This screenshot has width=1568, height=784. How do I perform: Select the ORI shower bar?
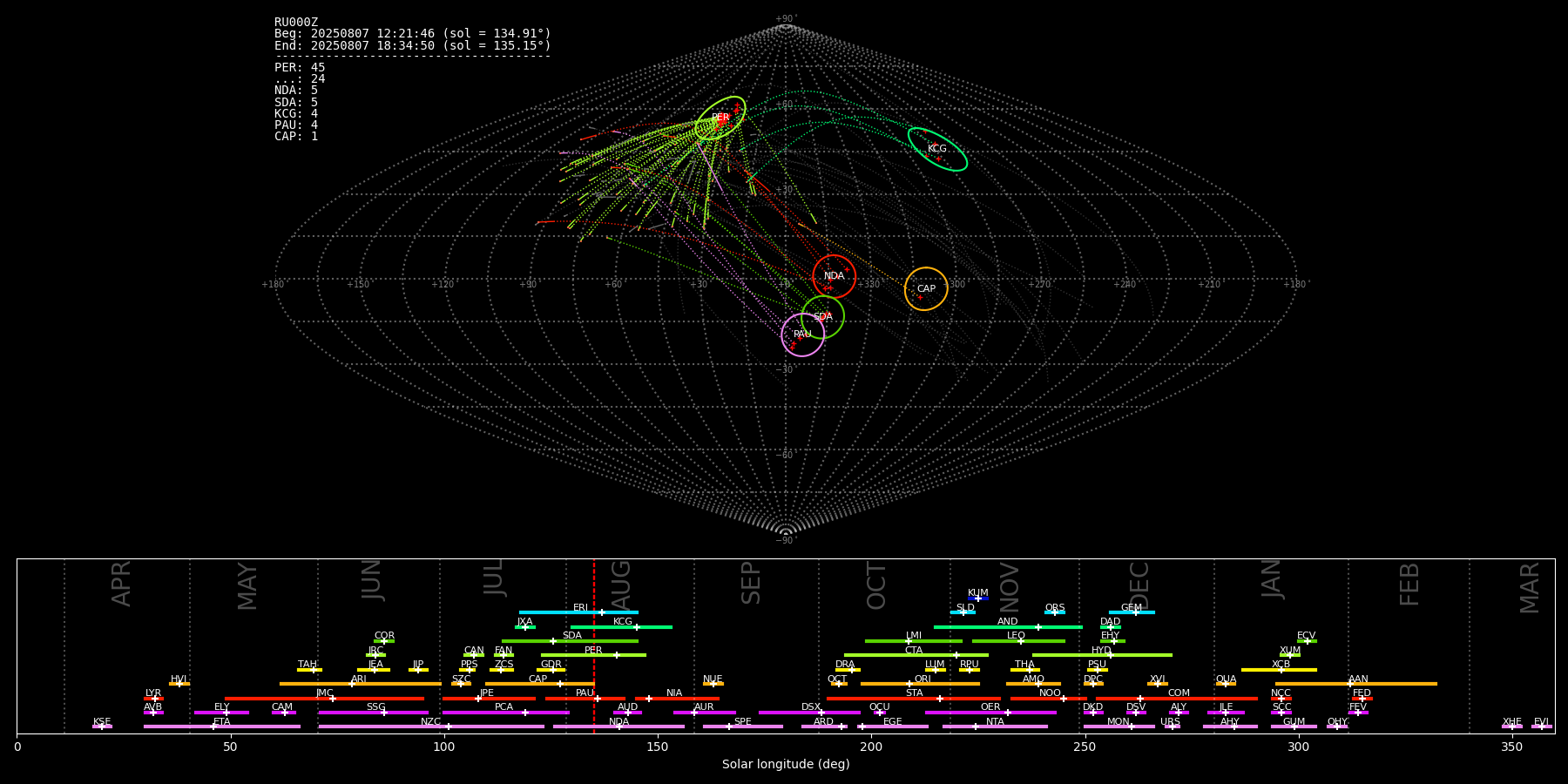point(920,684)
